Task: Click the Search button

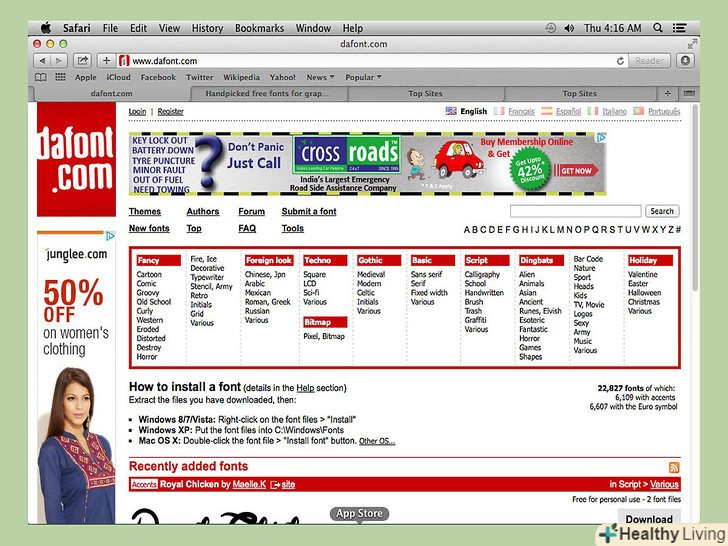Action: [x=662, y=211]
